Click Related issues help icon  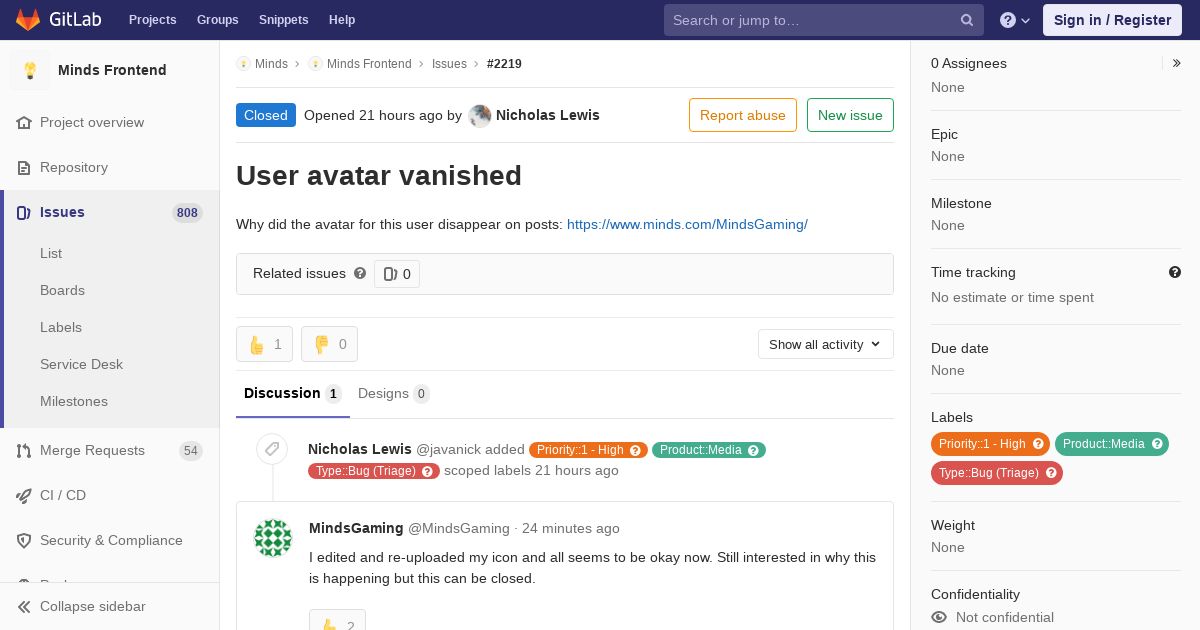click(x=360, y=273)
